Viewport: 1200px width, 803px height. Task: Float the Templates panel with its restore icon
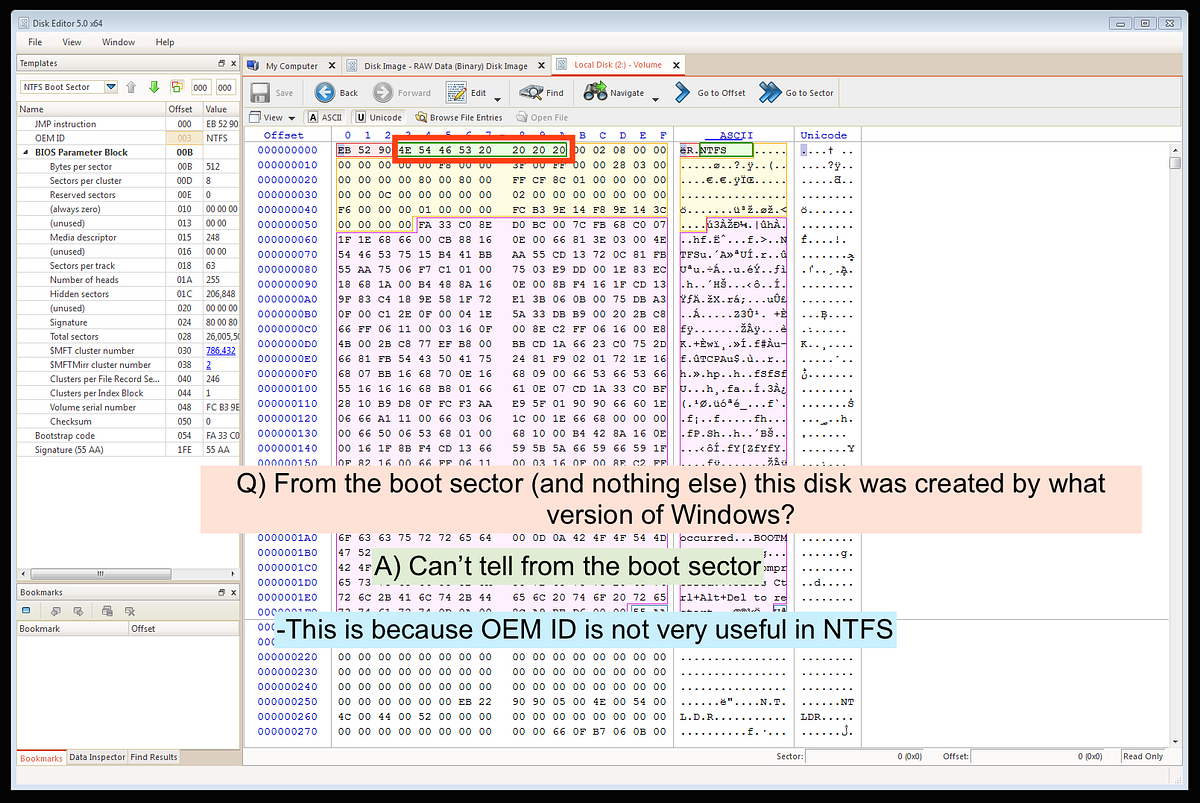click(222, 62)
